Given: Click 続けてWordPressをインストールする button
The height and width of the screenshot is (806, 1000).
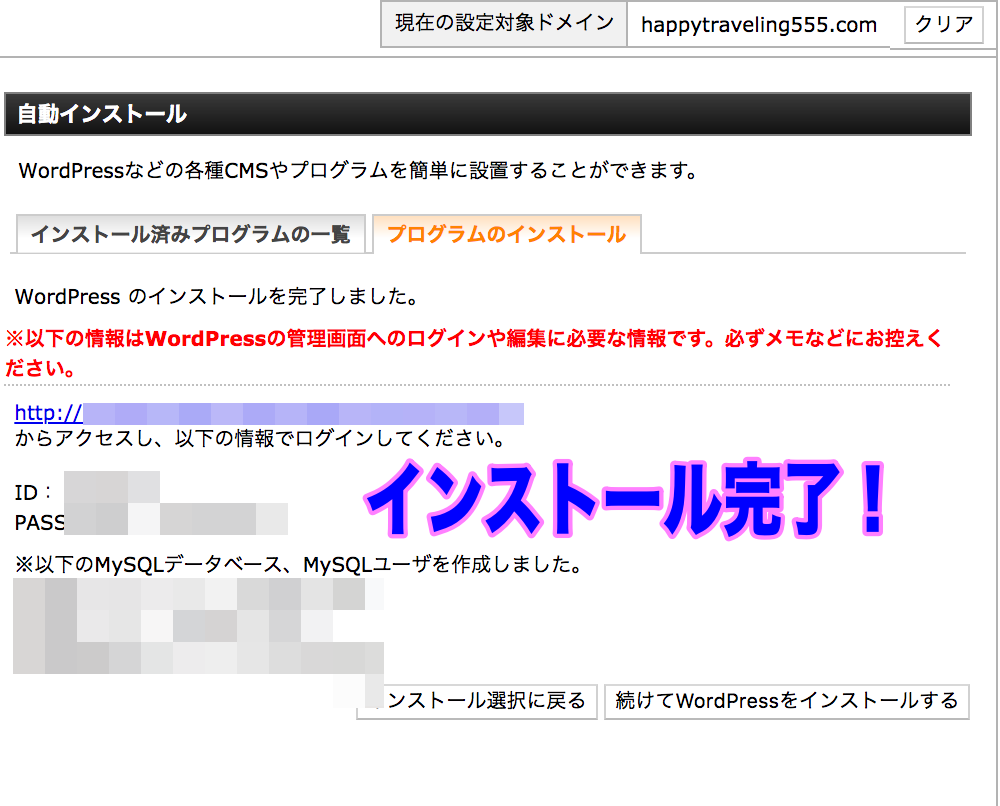Looking at the screenshot, I should [x=786, y=701].
